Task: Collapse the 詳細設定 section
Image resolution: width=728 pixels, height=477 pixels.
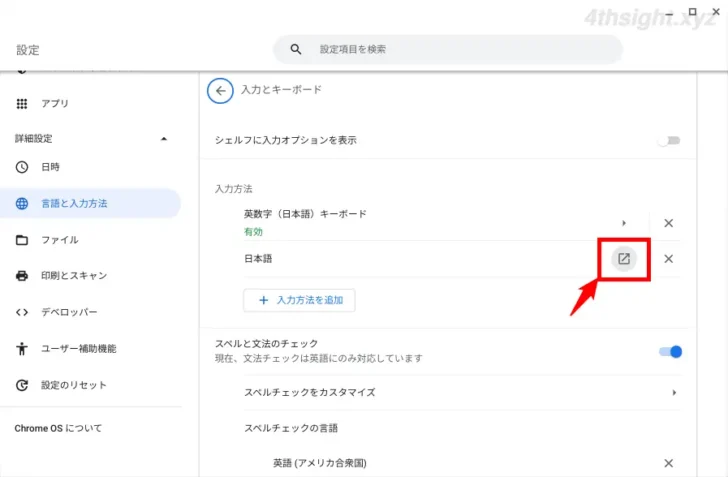Action: [164, 139]
